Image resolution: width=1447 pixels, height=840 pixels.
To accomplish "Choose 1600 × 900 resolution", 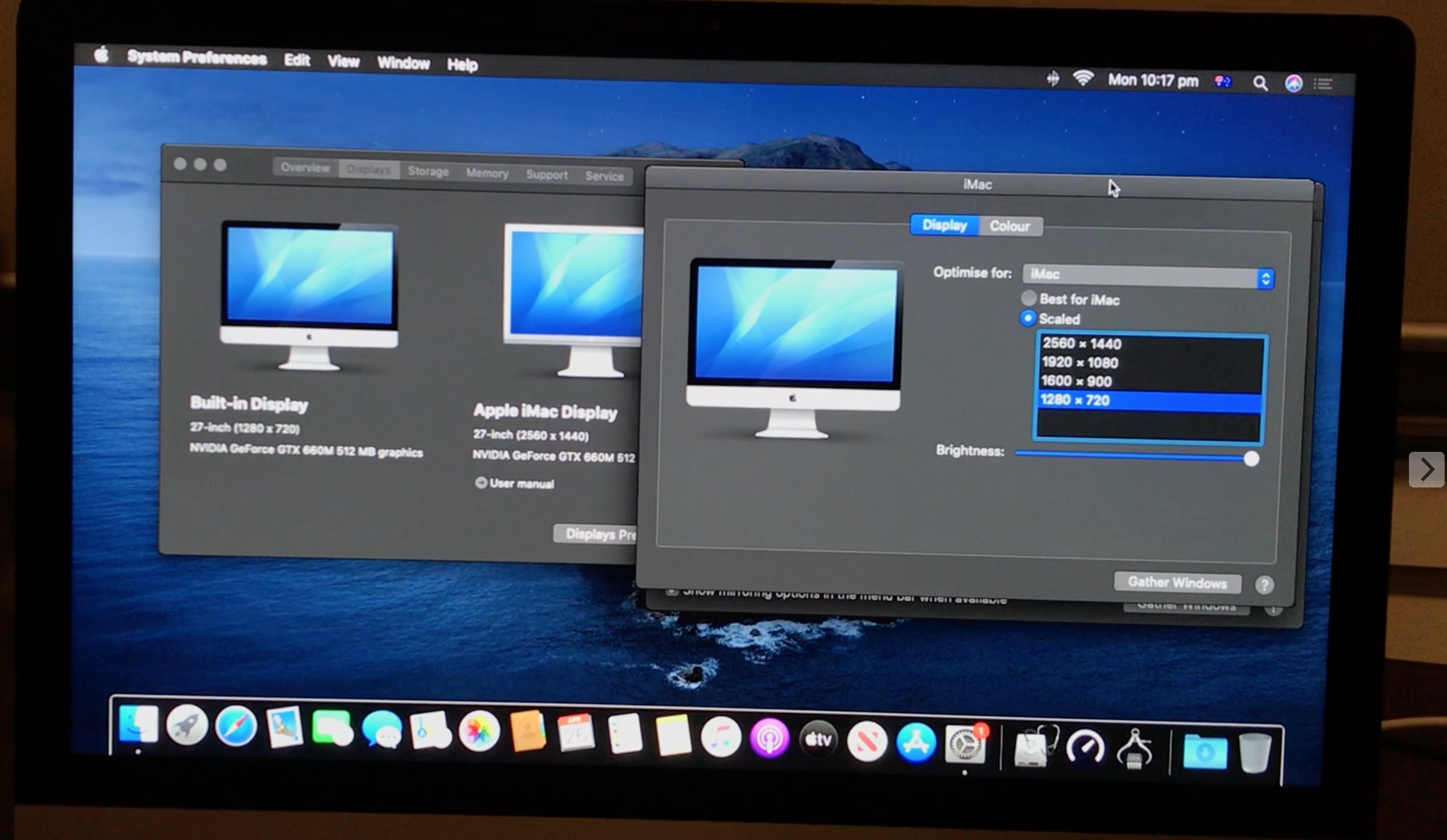I will click(x=1149, y=381).
